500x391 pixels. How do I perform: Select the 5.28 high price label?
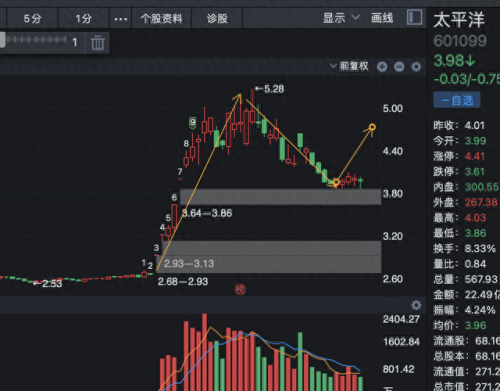[270, 89]
